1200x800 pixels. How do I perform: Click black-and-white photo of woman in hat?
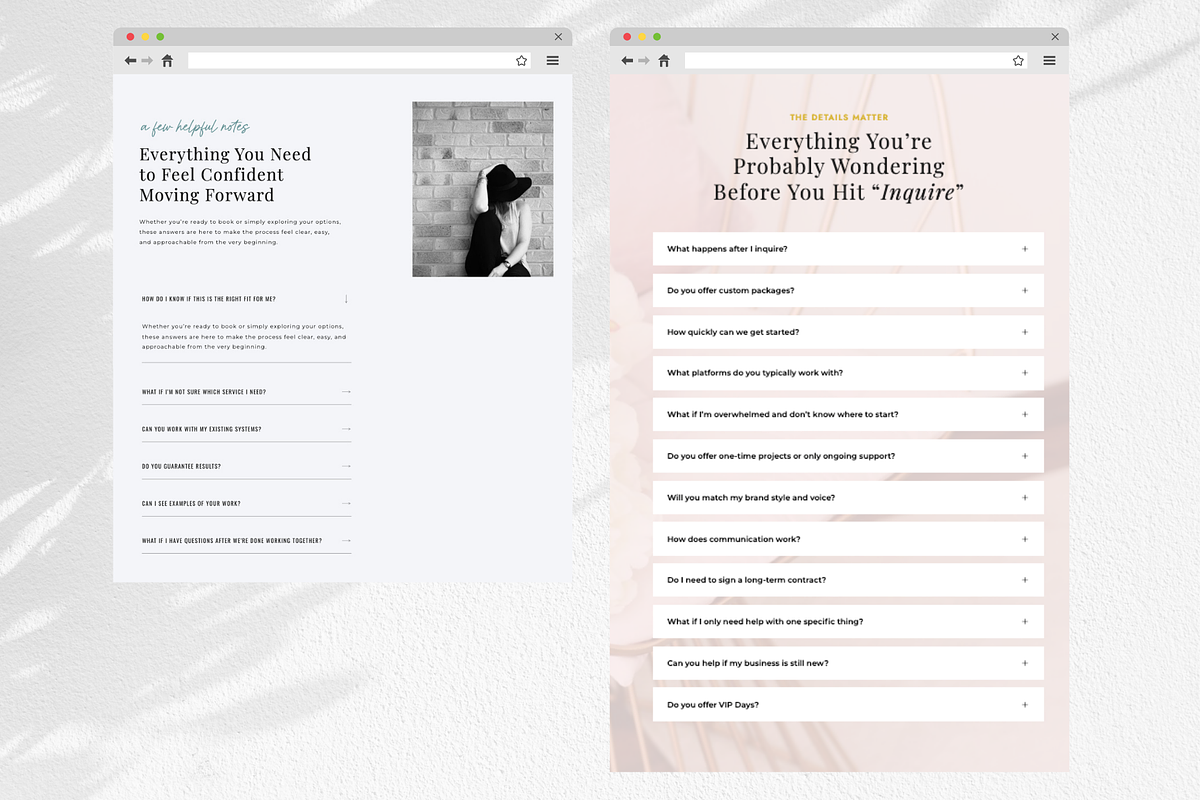point(483,189)
